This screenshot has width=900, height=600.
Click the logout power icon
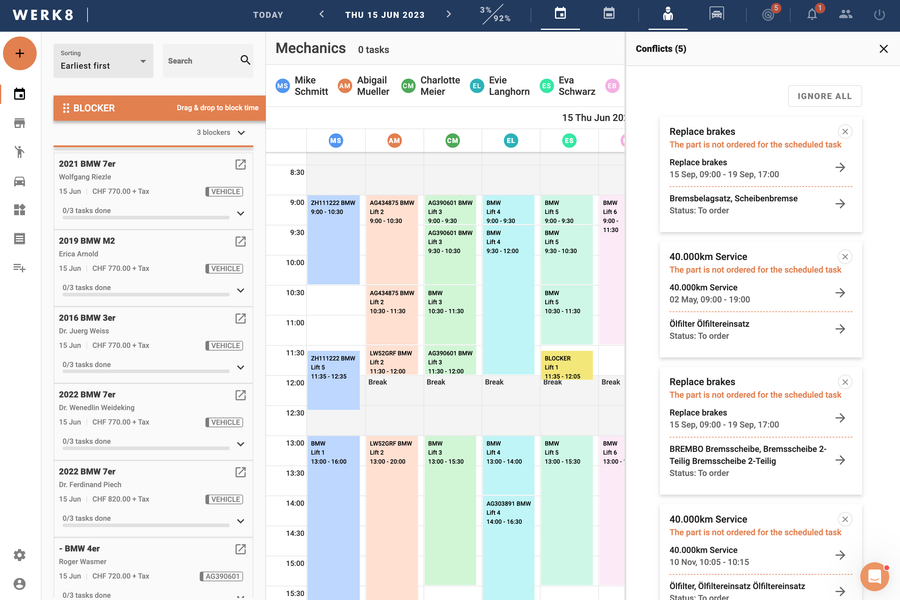(881, 15)
